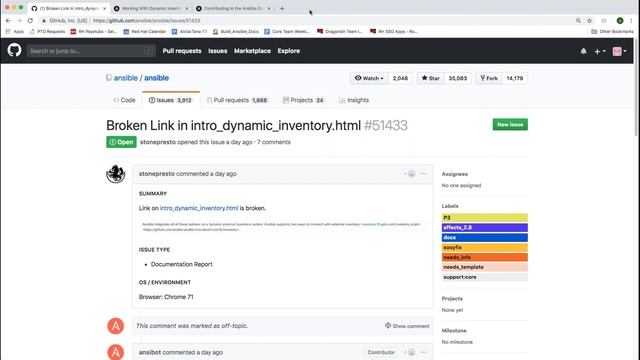Screen dimensions: 640x360
Task: Open Other Bookmarks folder
Action: pos(612,31)
